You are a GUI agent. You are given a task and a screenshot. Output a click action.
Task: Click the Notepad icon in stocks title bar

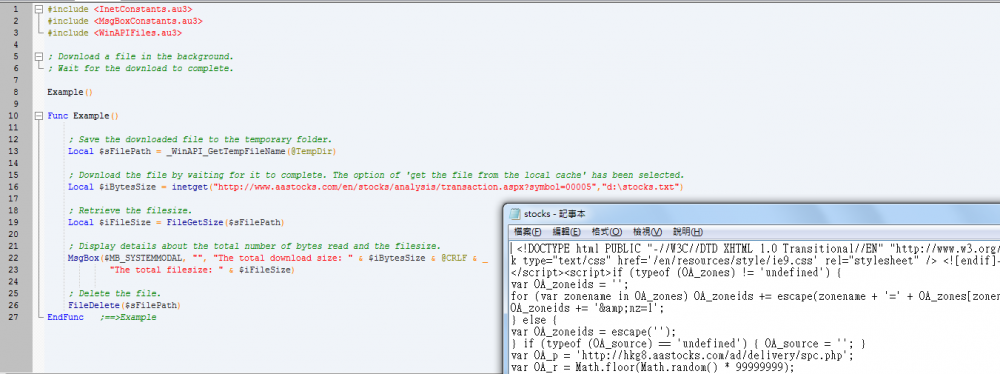click(515, 214)
